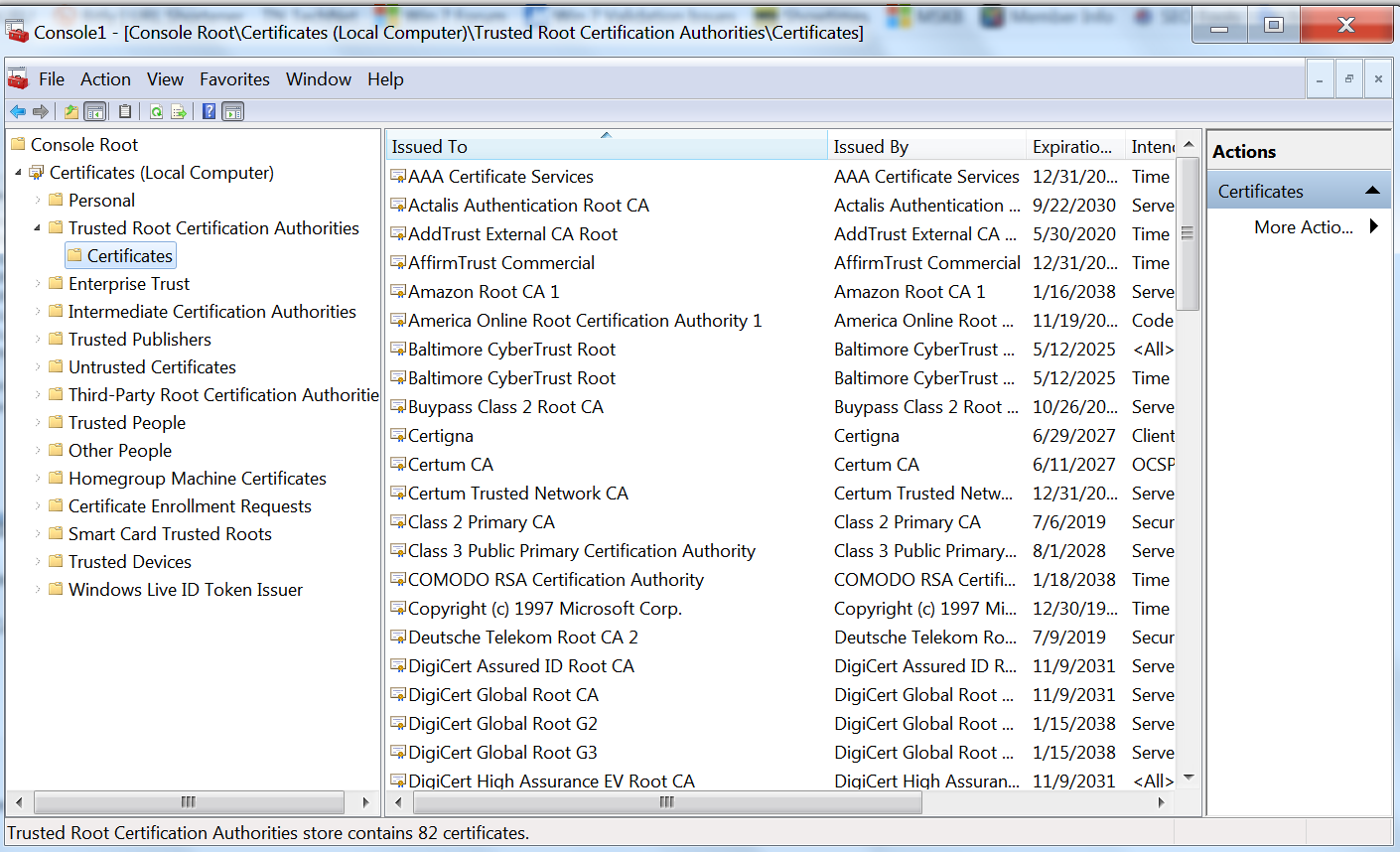1400x852 pixels.
Task: Select the Copyright (c) 1997 Microsoft Corp. row
Action: (781, 609)
